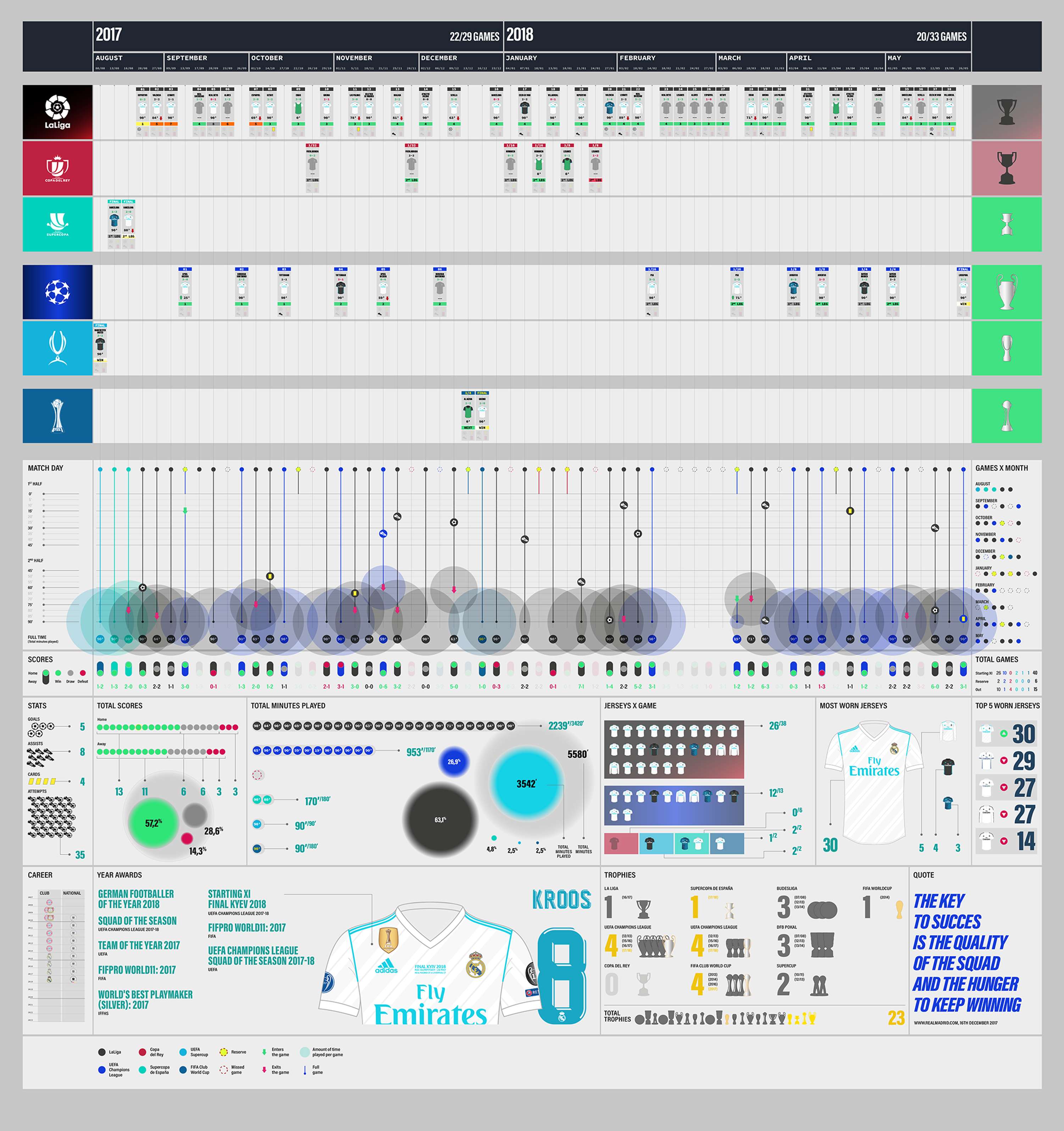Click the blue UEFA Champions League dot in legend

[x=102, y=1070]
